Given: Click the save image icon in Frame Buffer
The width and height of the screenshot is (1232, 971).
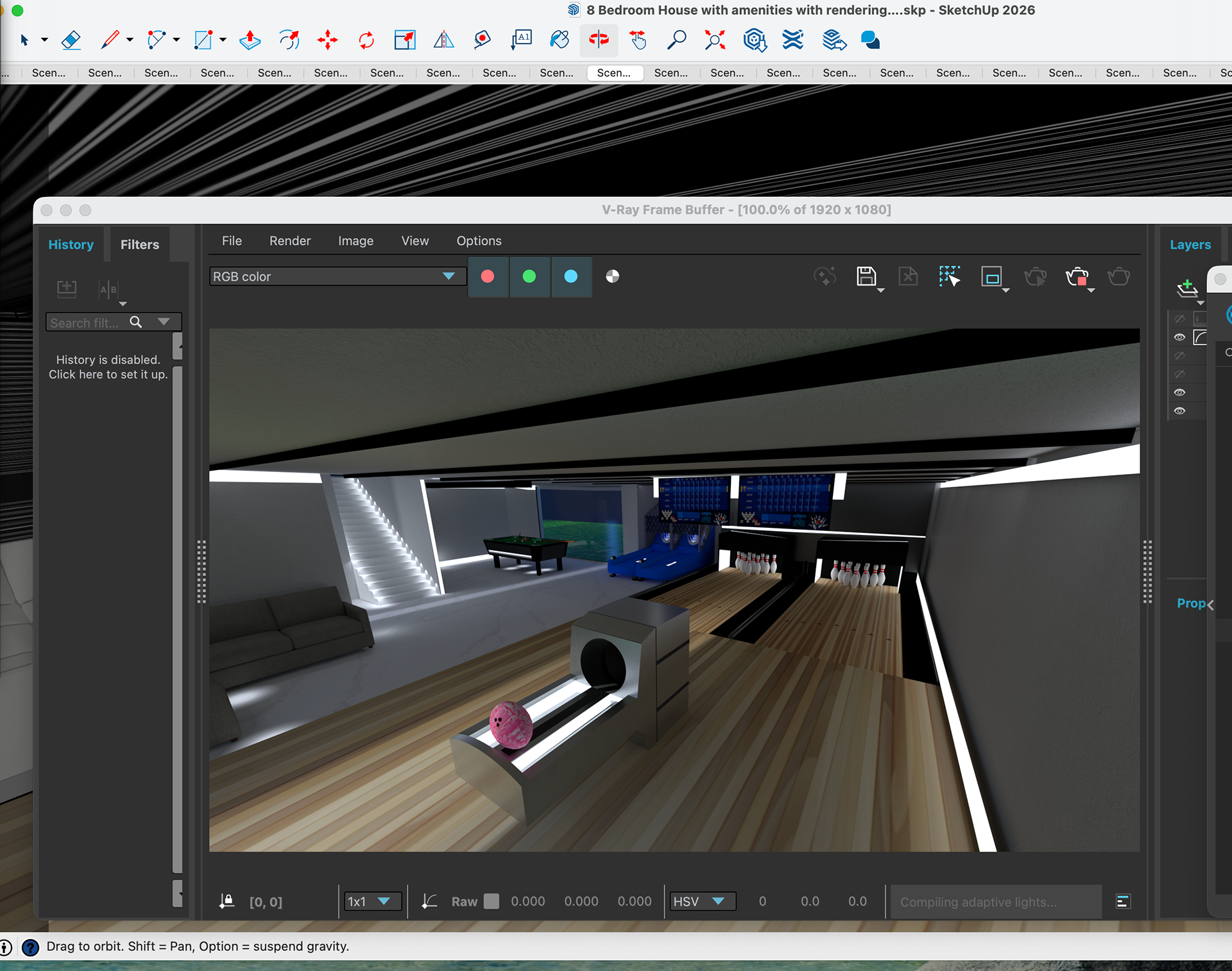Looking at the screenshot, I should click(x=866, y=276).
